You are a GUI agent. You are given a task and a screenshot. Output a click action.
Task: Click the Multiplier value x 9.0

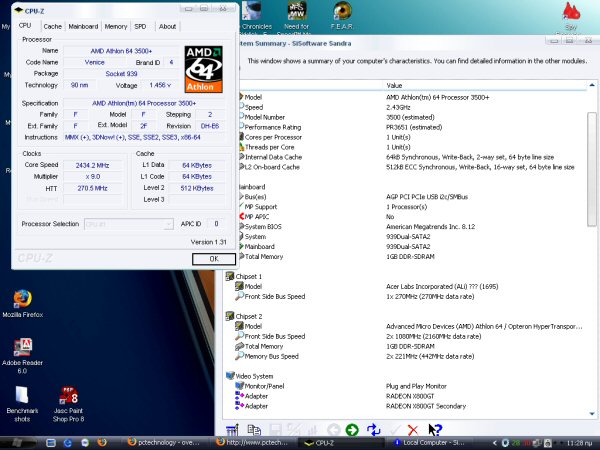[x=92, y=177]
